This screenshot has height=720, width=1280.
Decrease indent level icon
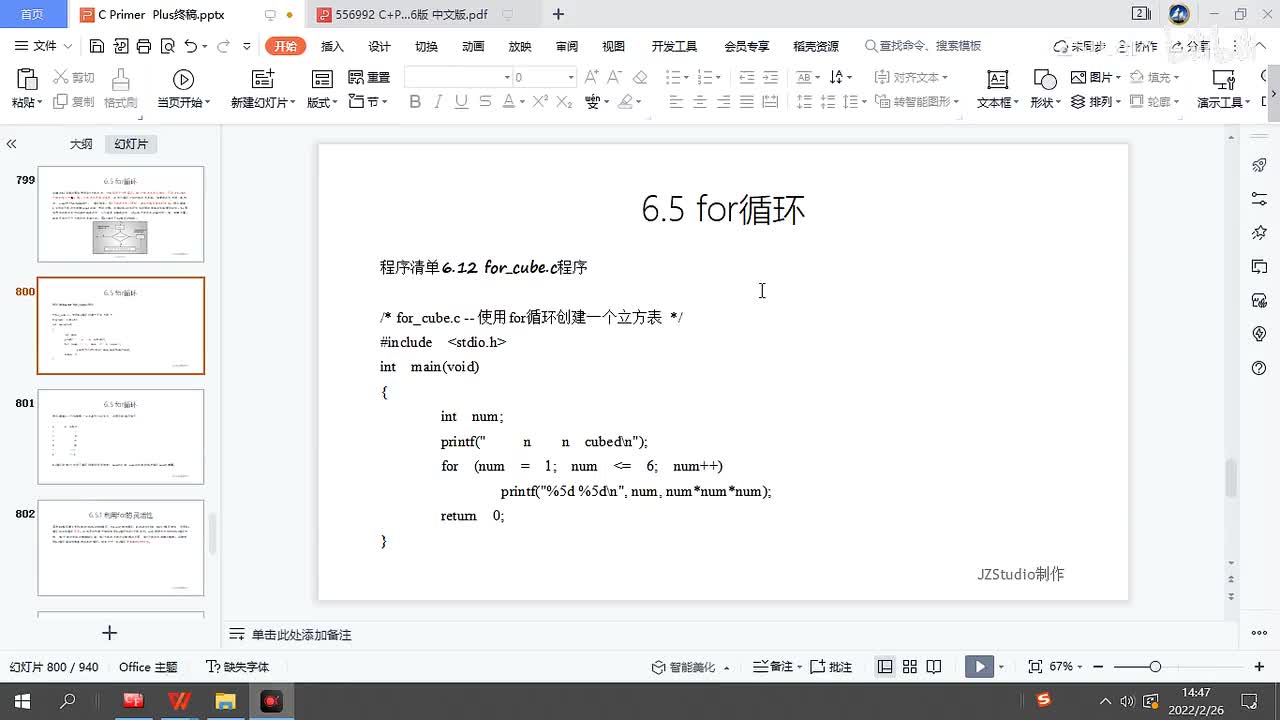tap(746, 77)
